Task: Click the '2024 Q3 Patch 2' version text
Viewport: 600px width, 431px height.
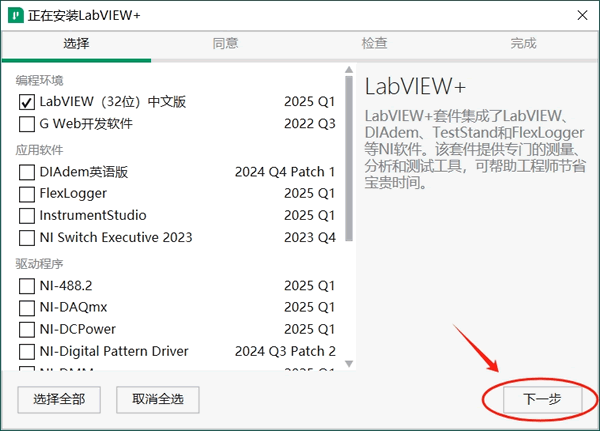Action: pos(285,351)
